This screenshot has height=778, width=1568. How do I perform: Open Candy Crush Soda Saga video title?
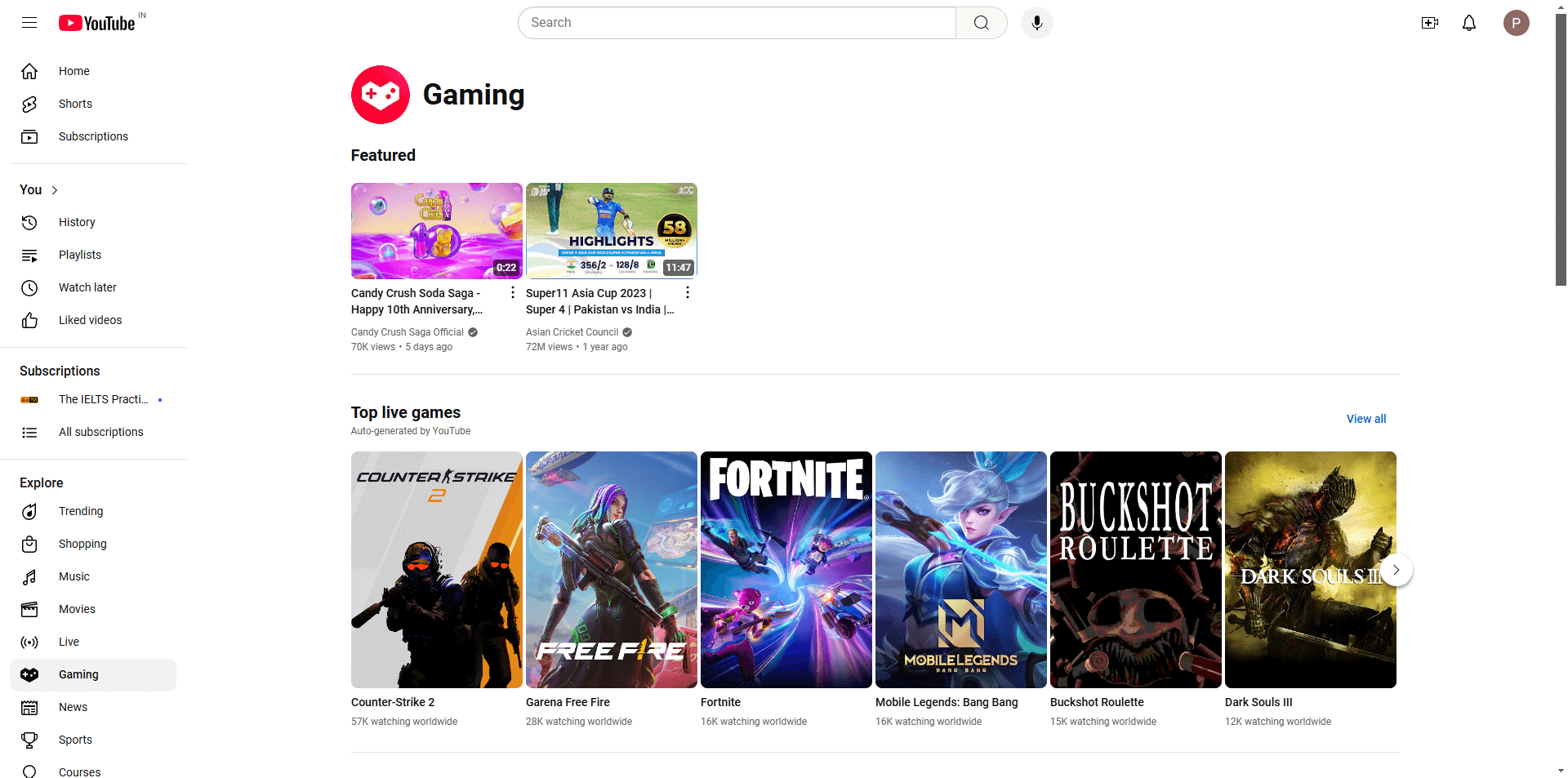416,301
